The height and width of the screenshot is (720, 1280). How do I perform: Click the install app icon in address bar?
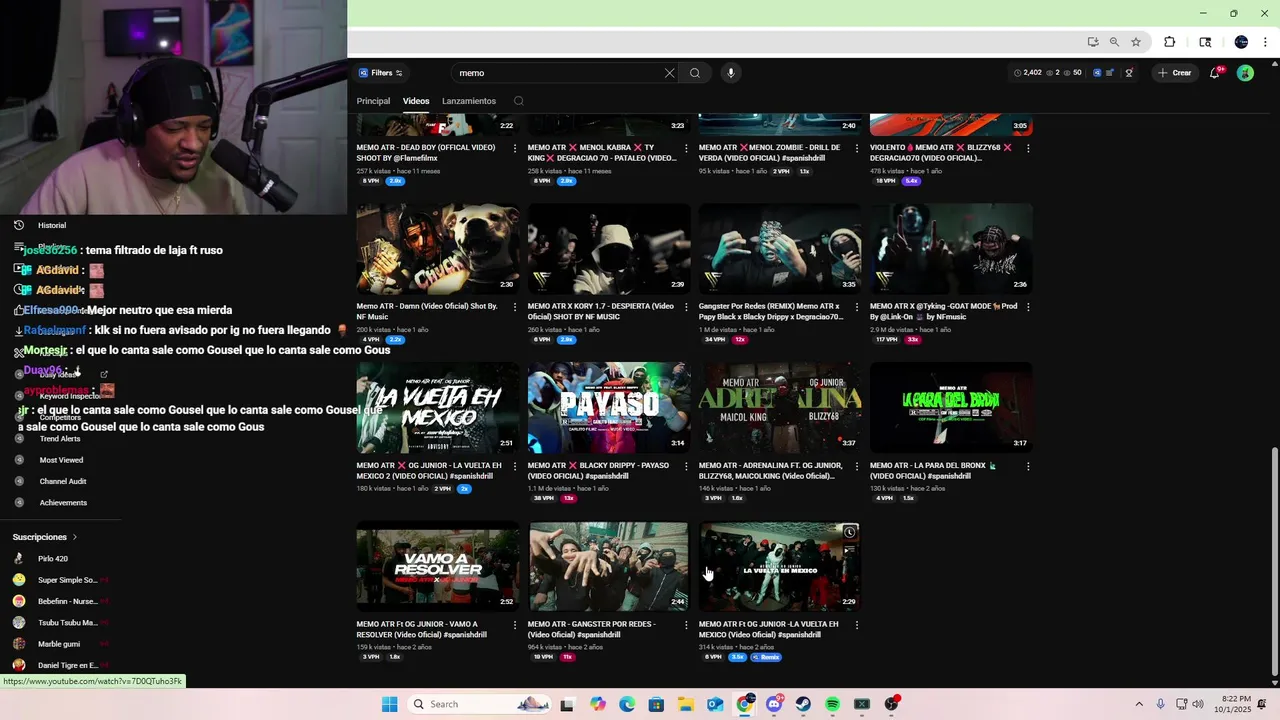(1093, 42)
